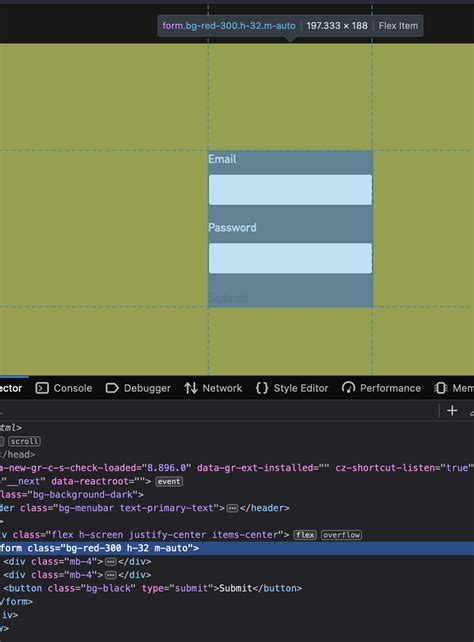Click the scroll badge under html
Screen dimensions: 474x642
(25, 441)
